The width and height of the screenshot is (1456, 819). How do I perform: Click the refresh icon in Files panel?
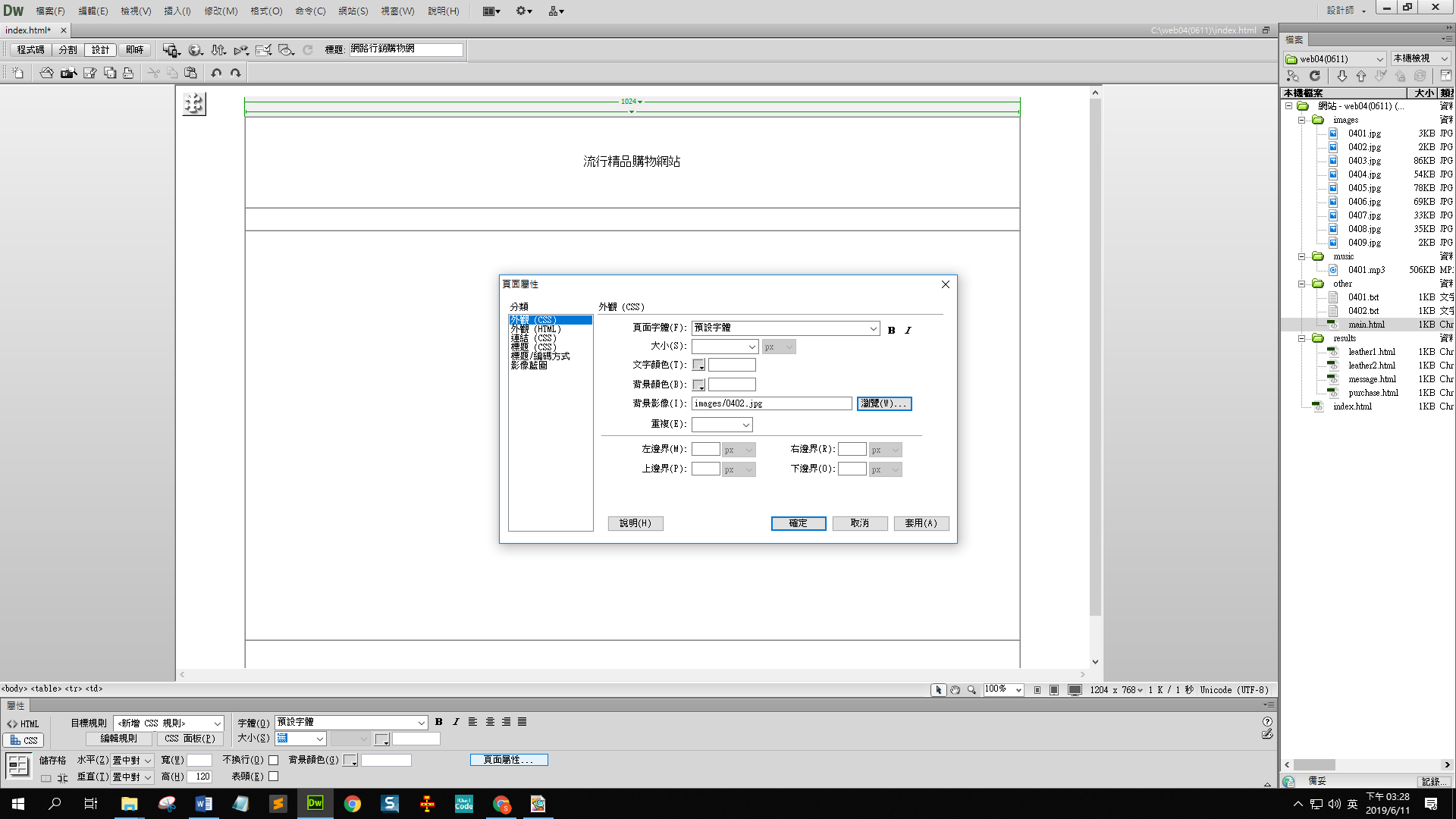[1315, 76]
